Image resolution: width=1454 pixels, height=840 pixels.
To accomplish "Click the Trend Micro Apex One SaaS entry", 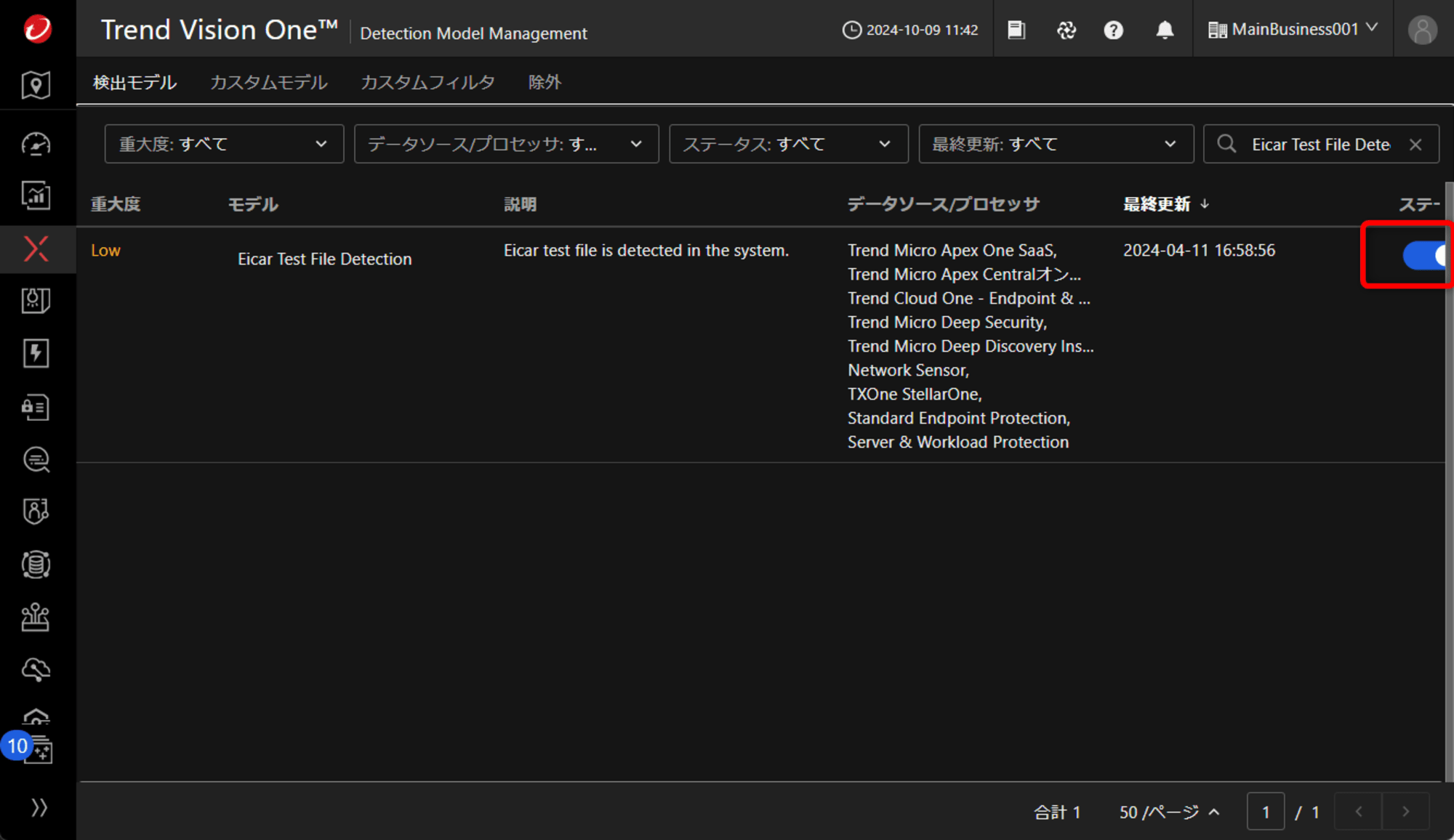I will [952, 250].
